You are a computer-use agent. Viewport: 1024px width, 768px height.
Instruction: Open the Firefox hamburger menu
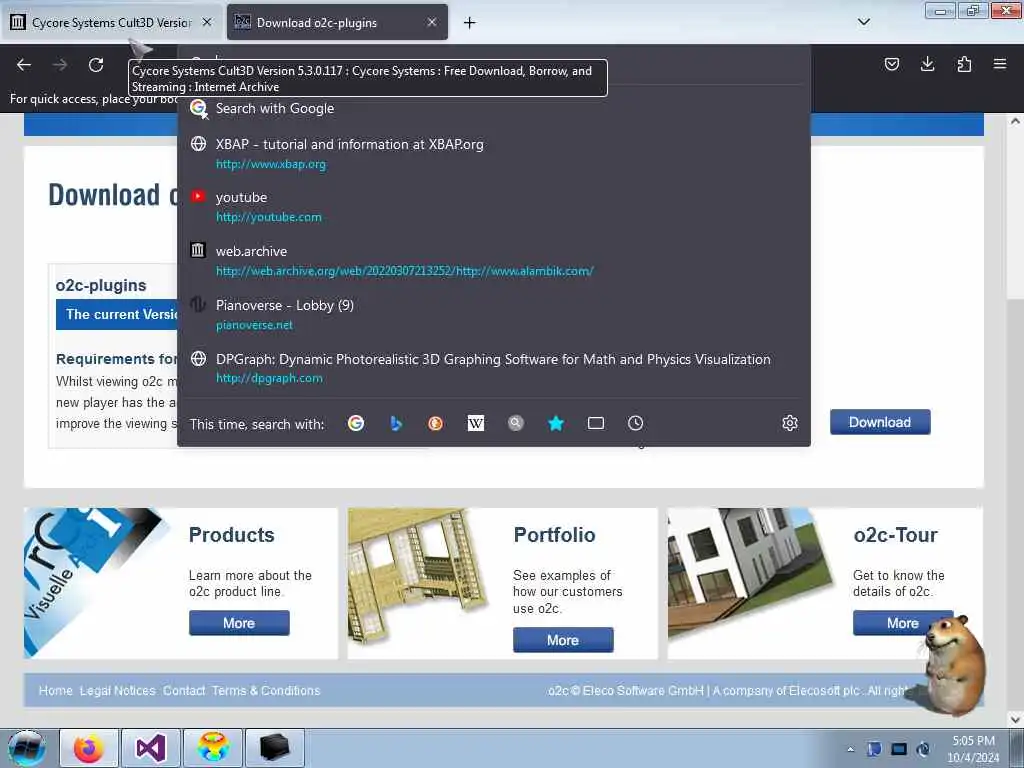[x=999, y=64]
